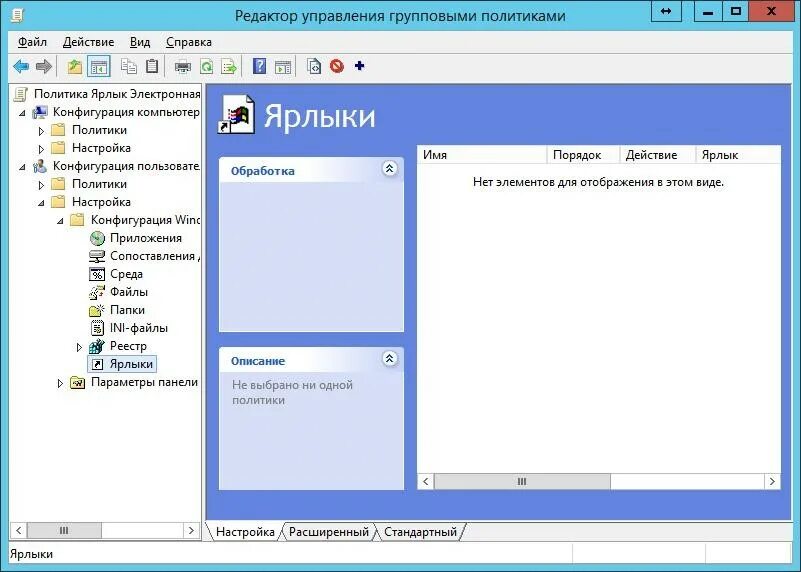The image size is (801, 572).
Task: Collapse the Описание panel chevron
Action: click(389, 359)
